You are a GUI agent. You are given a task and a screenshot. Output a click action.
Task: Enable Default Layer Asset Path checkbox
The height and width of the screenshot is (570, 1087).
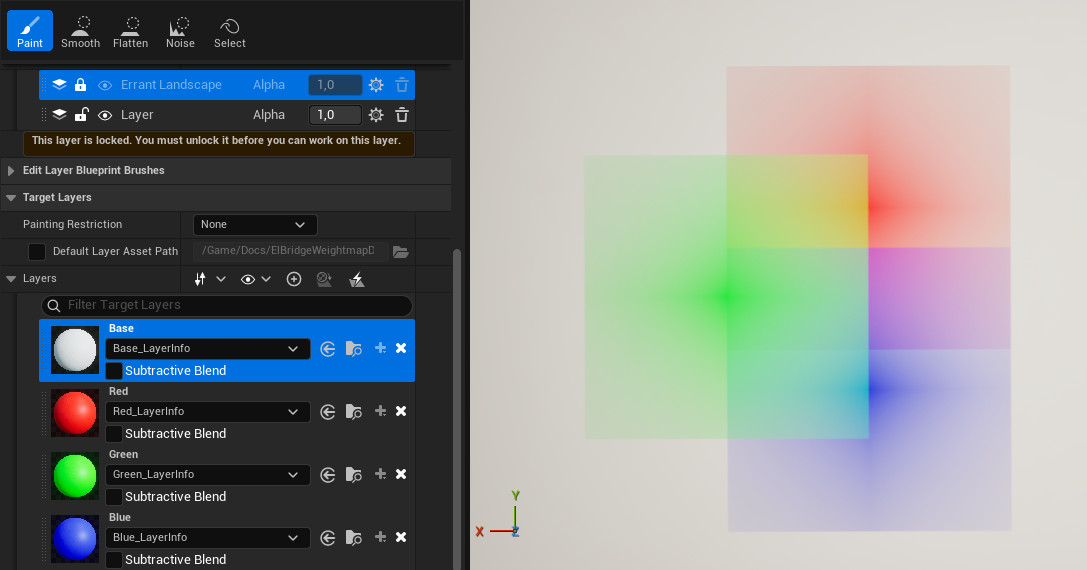(x=37, y=251)
